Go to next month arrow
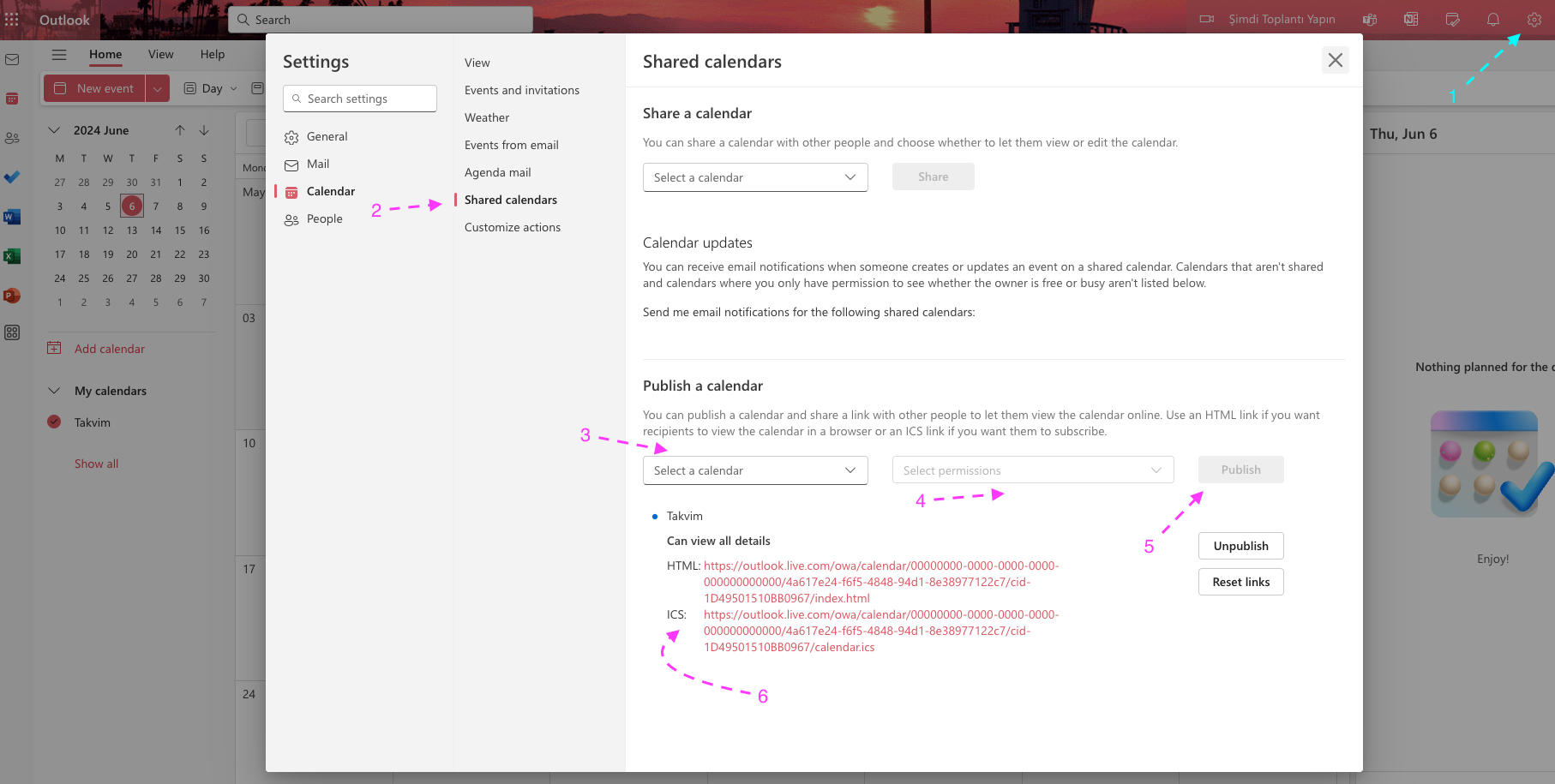The image size is (1555, 784). tap(204, 130)
